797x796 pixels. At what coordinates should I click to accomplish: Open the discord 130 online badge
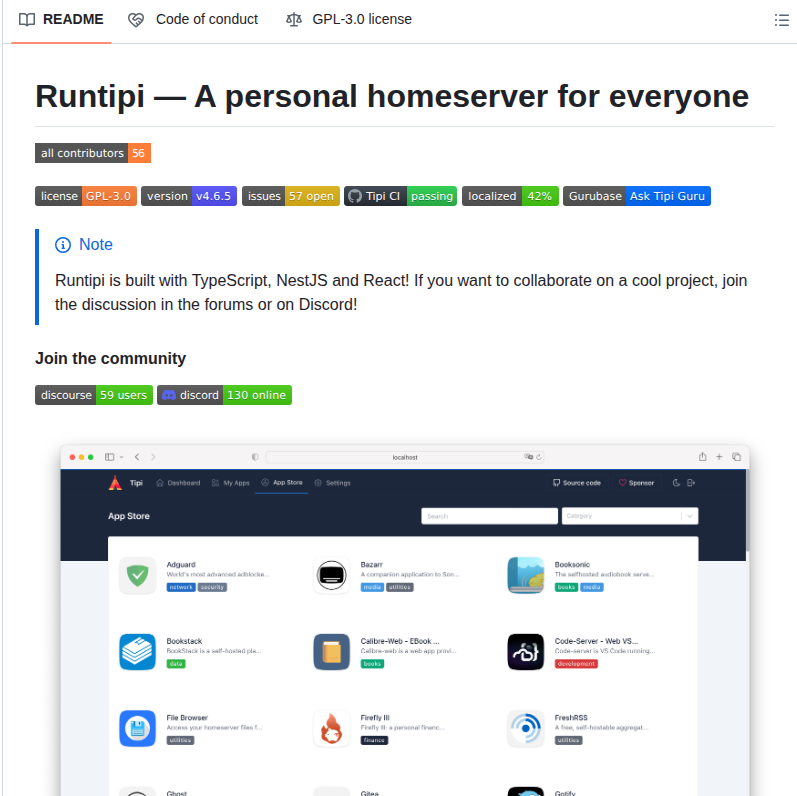click(224, 395)
